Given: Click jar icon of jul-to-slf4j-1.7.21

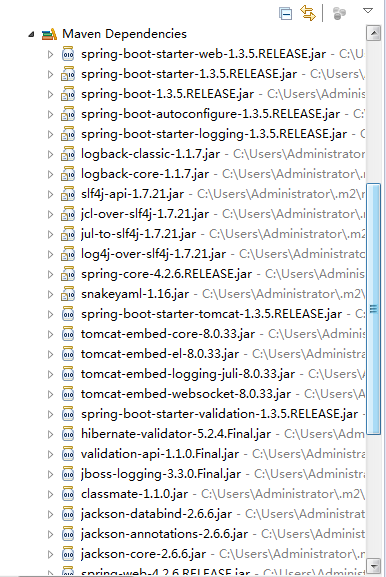Looking at the screenshot, I should click(68, 233).
